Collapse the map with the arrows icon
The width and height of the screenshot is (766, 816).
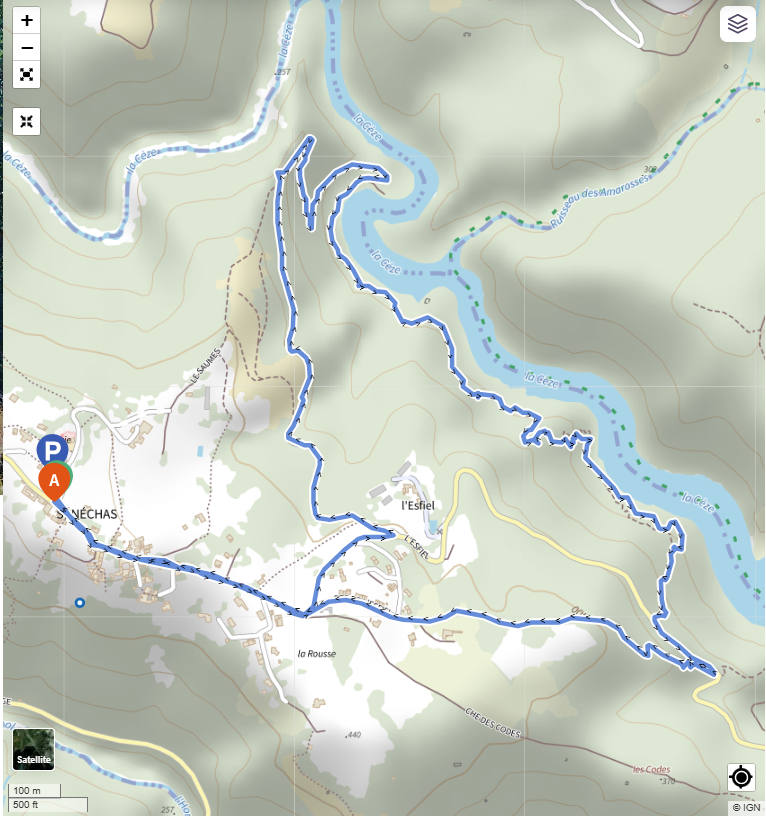27,121
